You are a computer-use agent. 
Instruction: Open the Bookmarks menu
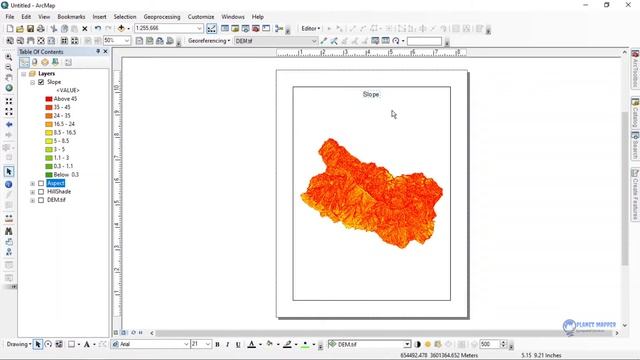pos(71,17)
